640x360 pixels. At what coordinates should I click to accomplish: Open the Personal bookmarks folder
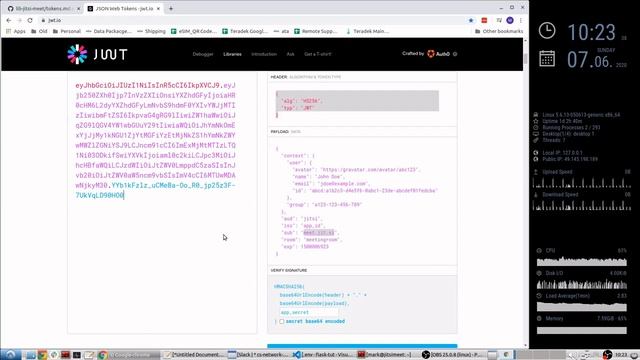click(67, 31)
